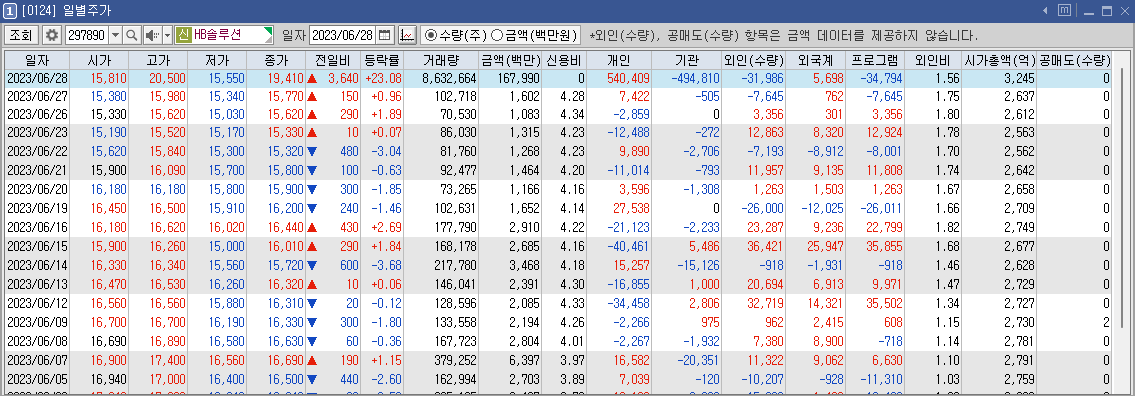The image size is (1135, 396).
Task: Click the stock code field 297890
Action: click(86, 34)
